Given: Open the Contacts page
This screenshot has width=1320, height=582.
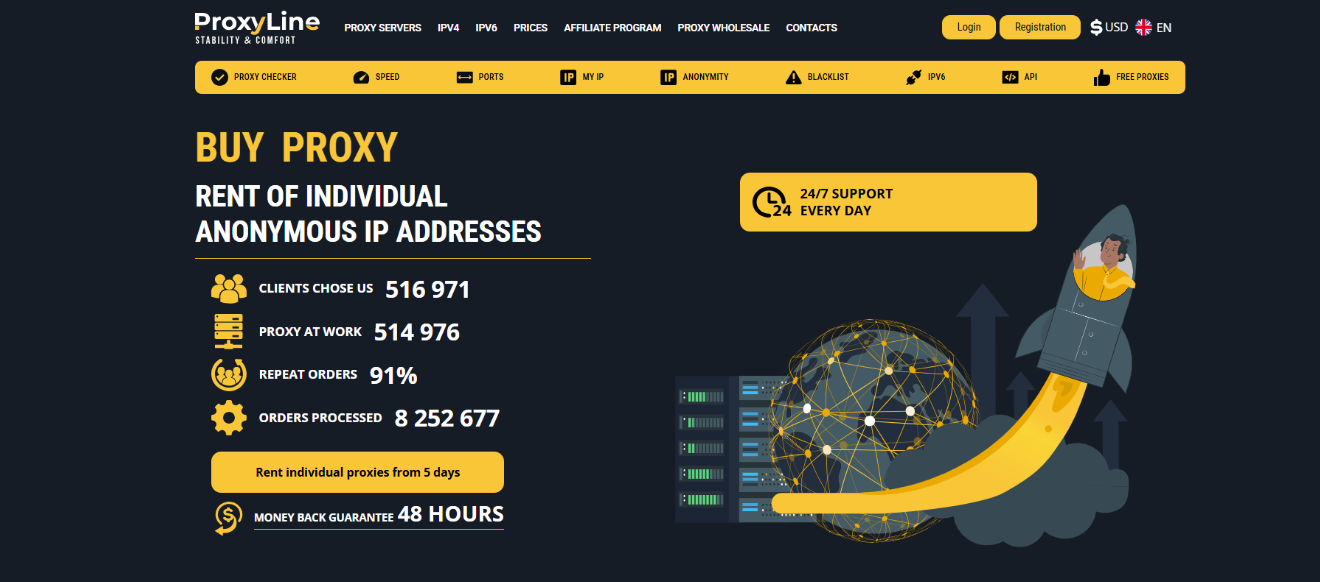Looking at the screenshot, I should (811, 28).
